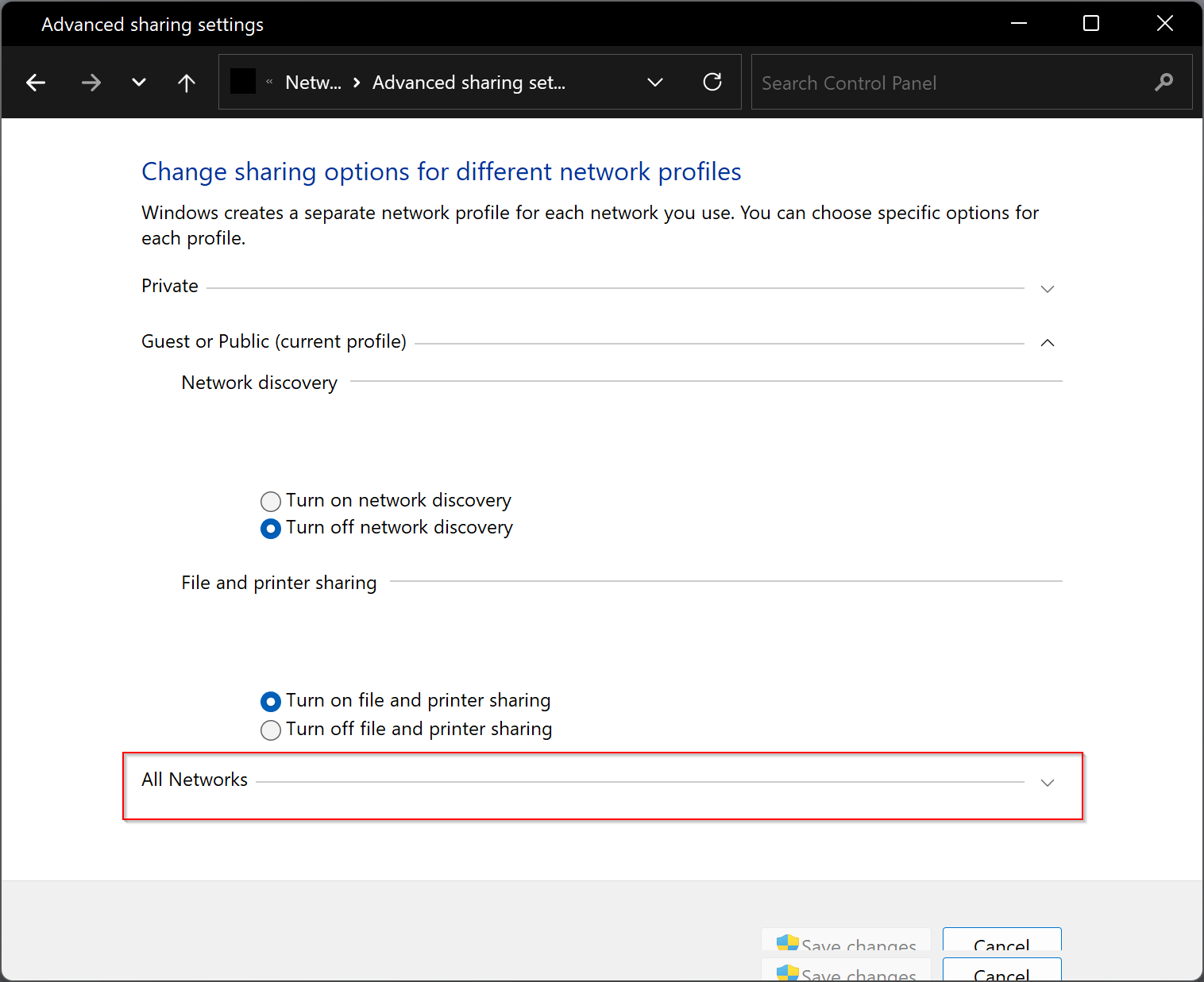Go forward using the right arrow
The width and height of the screenshot is (1204, 982).
pos(91,83)
